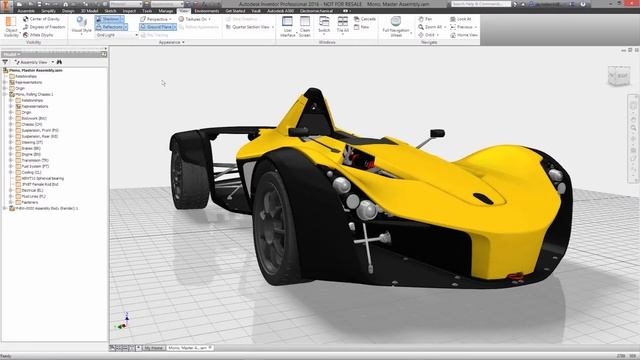Image resolution: width=640 pixels, height=360 pixels.
Task: Open the Design ribbon tab
Action: [68, 11]
